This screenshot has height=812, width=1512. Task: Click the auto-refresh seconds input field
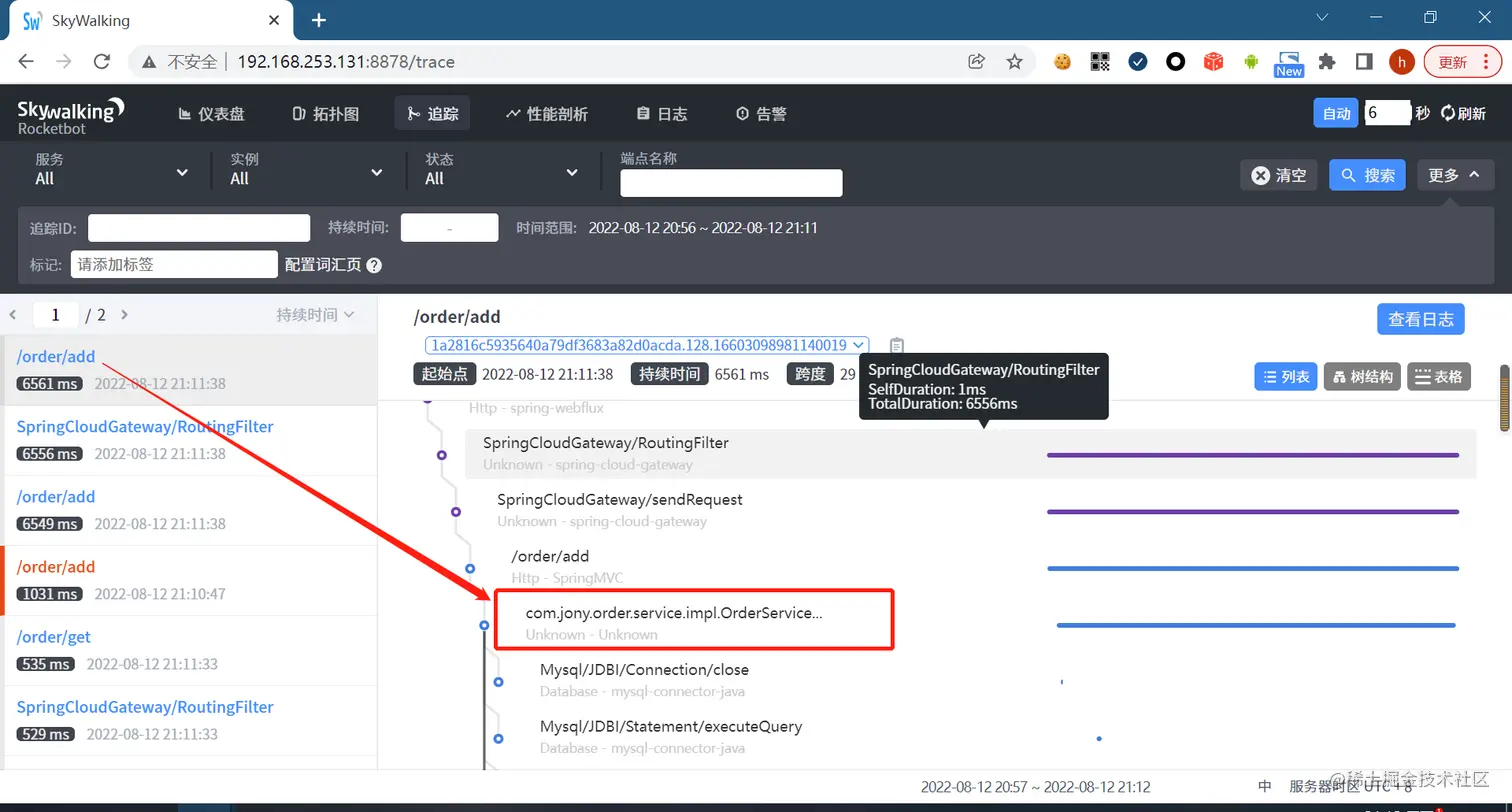[1387, 113]
